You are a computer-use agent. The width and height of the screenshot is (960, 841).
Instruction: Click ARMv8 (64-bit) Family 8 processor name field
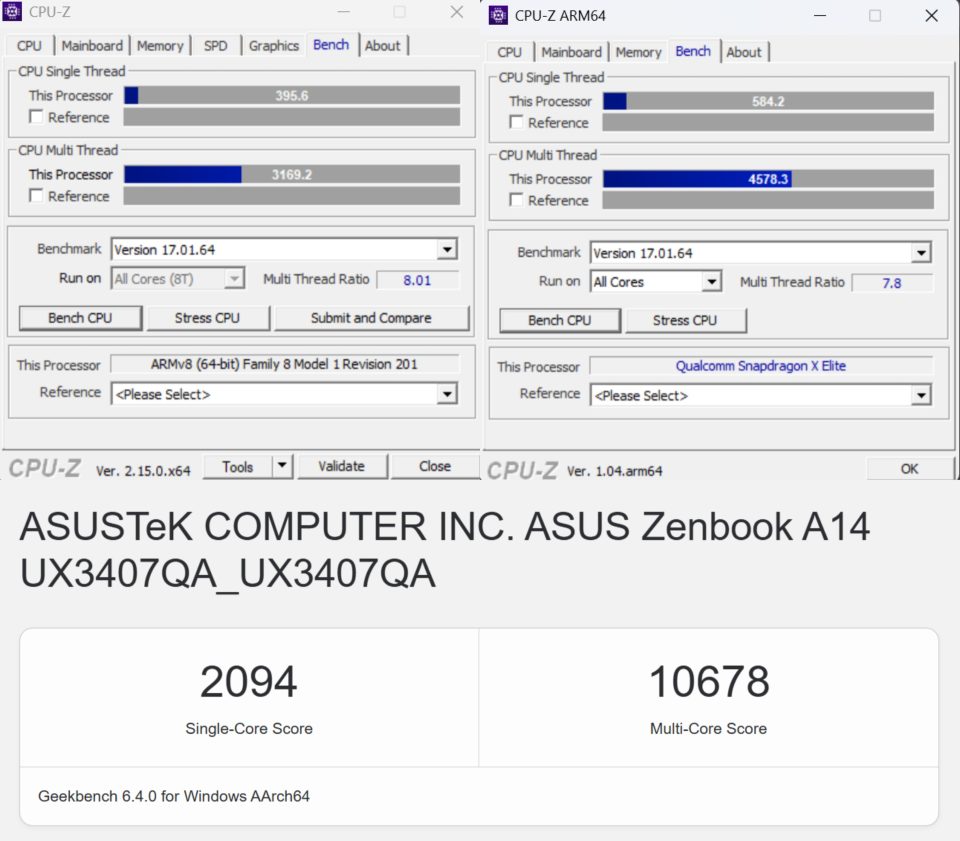click(x=284, y=364)
